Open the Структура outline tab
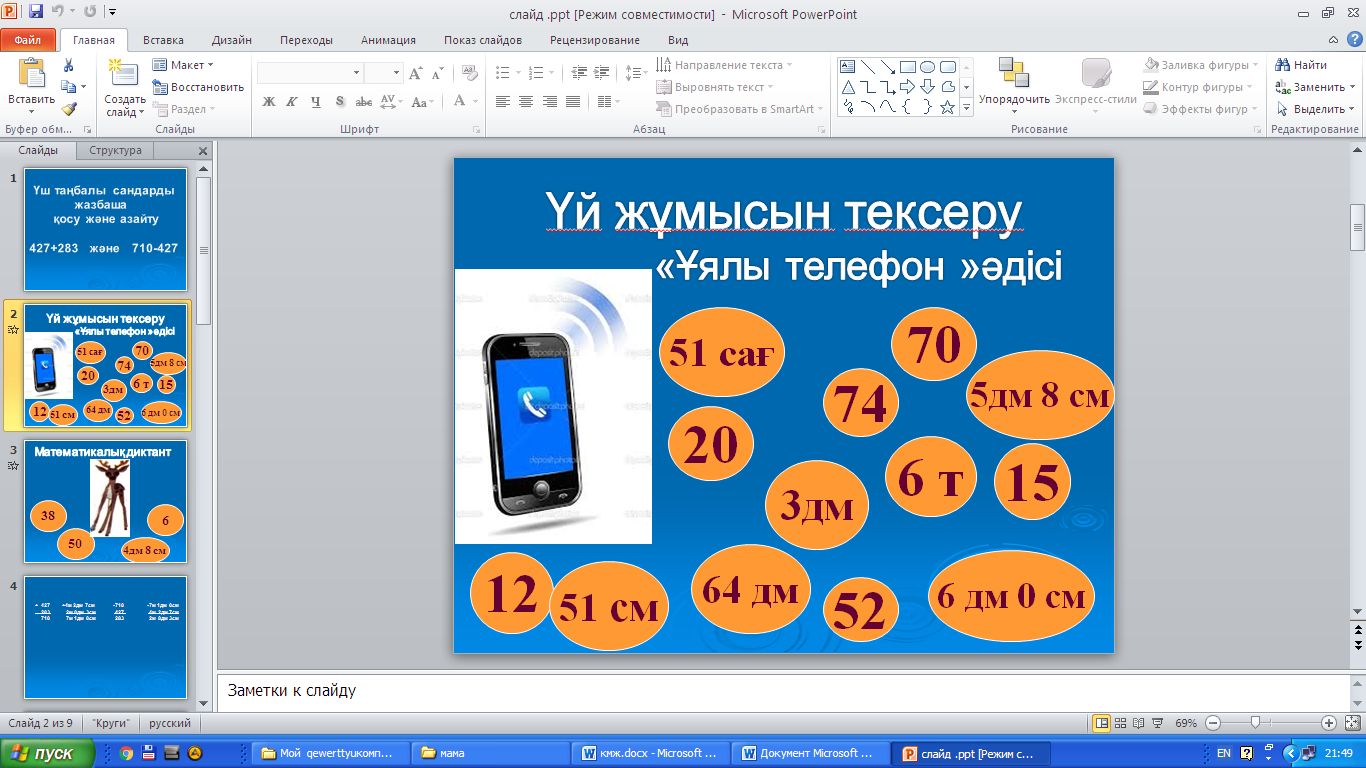The height and width of the screenshot is (768, 1366). pyautogui.click(x=116, y=151)
